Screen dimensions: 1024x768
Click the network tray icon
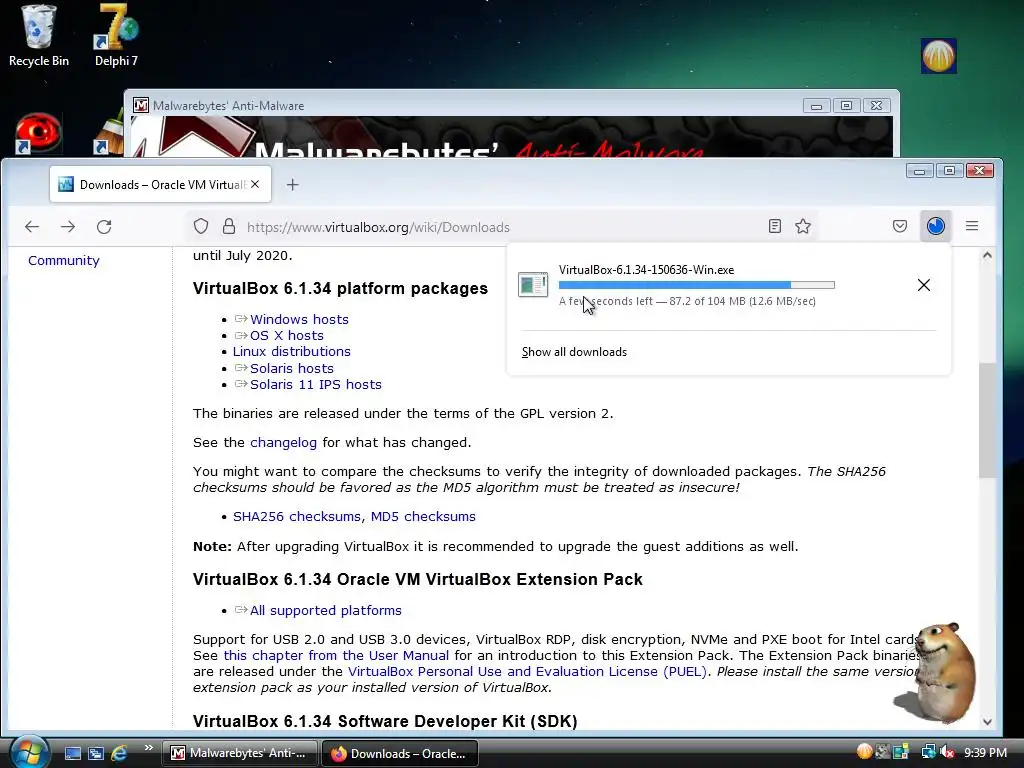click(928, 752)
